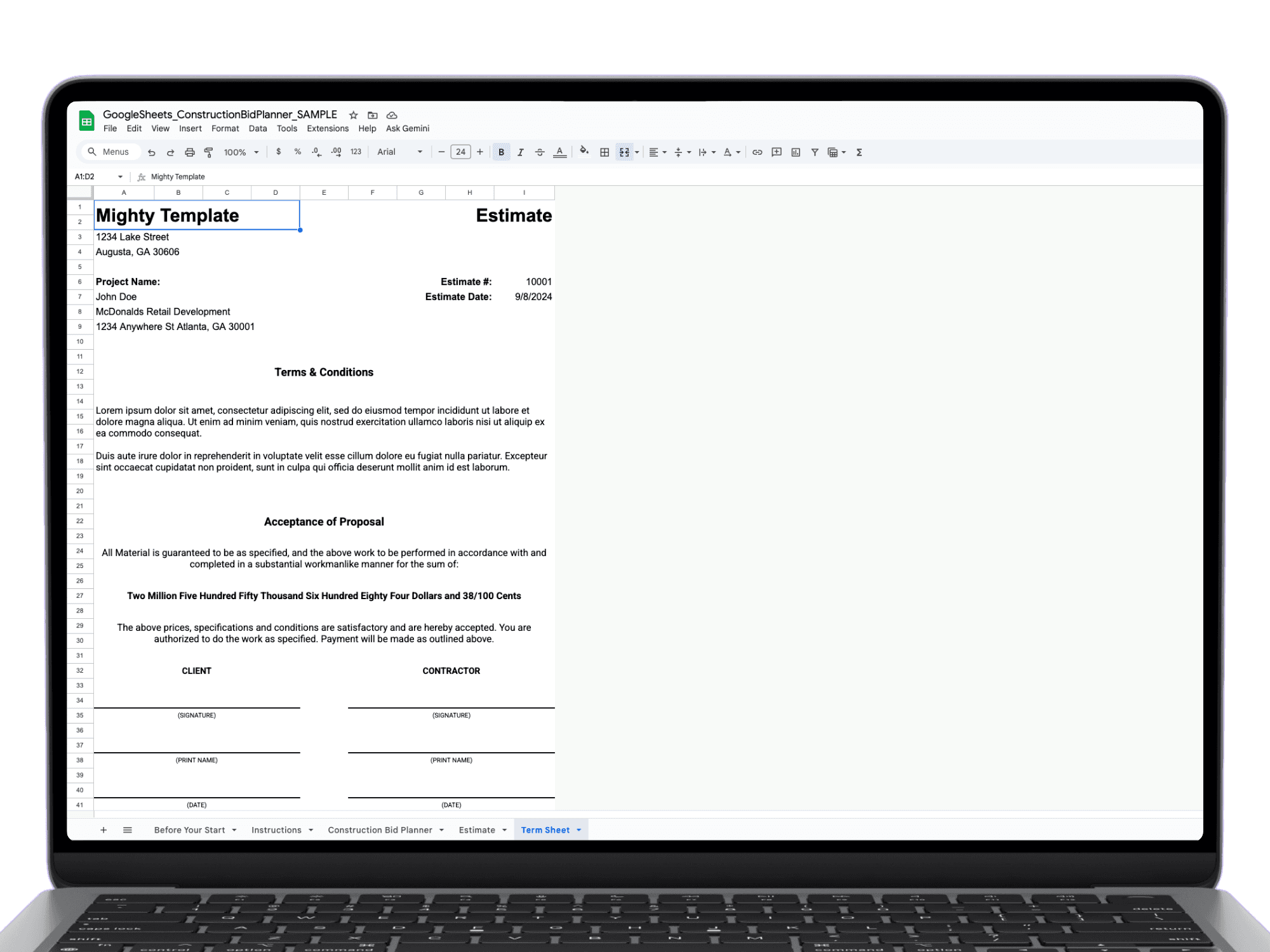Select row 12 header
The width and height of the screenshot is (1270, 952).
80,372
